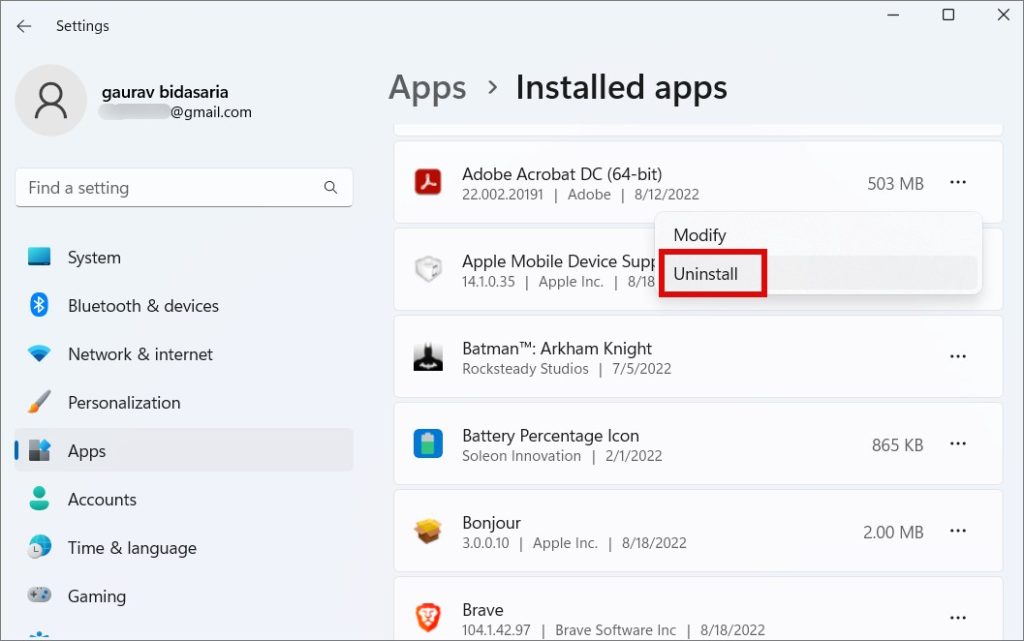Minimize the Settings window
Viewport: 1024px width, 641px height.
pyautogui.click(x=893, y=14)
